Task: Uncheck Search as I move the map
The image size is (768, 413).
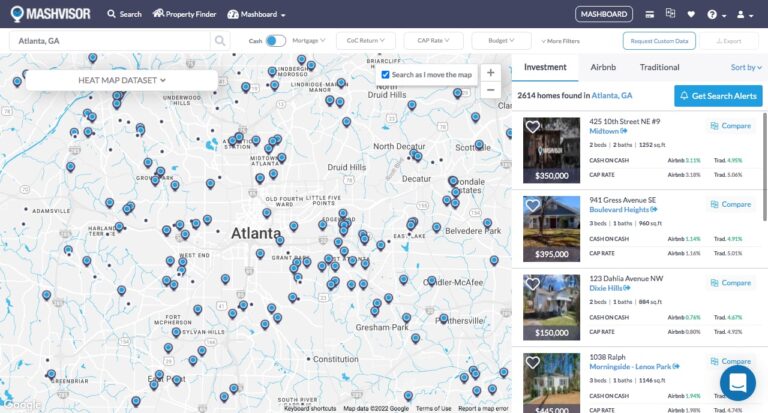Action: pos(386,75)
